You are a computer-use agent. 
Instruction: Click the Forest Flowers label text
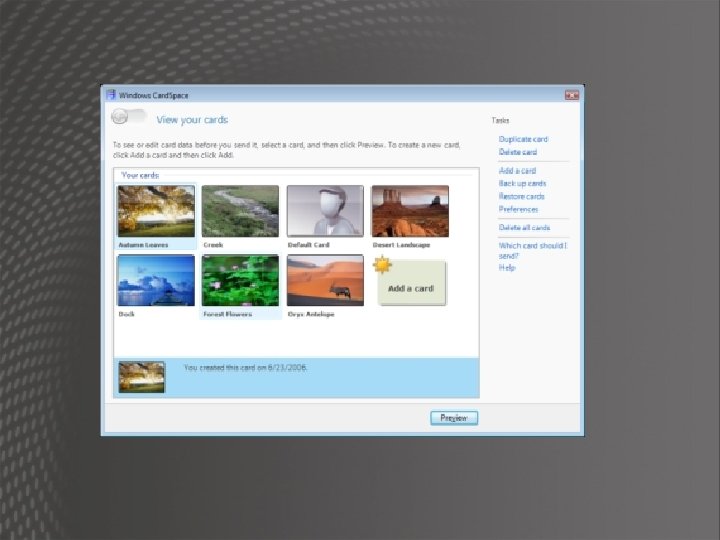pos(228,315)
